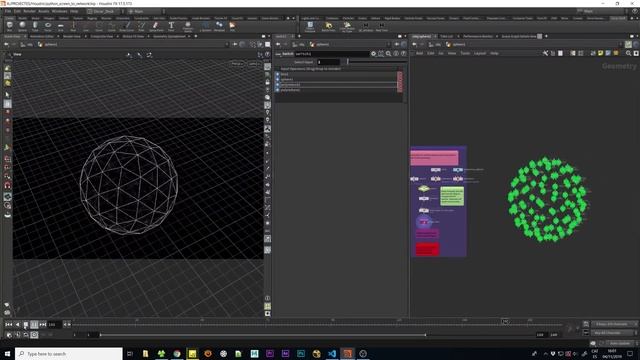Switch to Geometry Spreadsheet tab
The image size is (640, 360).
(x=169, y=36)
